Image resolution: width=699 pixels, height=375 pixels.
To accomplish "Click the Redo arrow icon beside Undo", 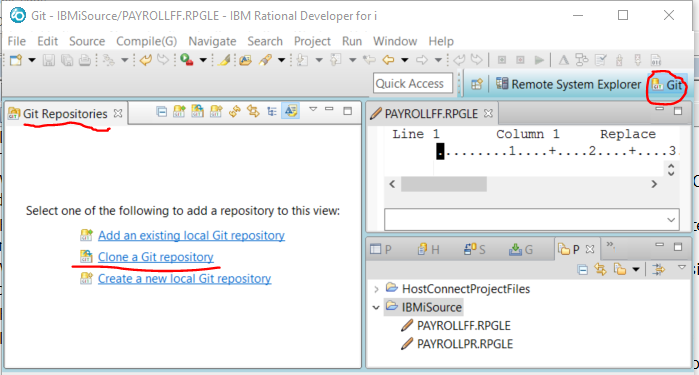I will [x=163, y=60].
